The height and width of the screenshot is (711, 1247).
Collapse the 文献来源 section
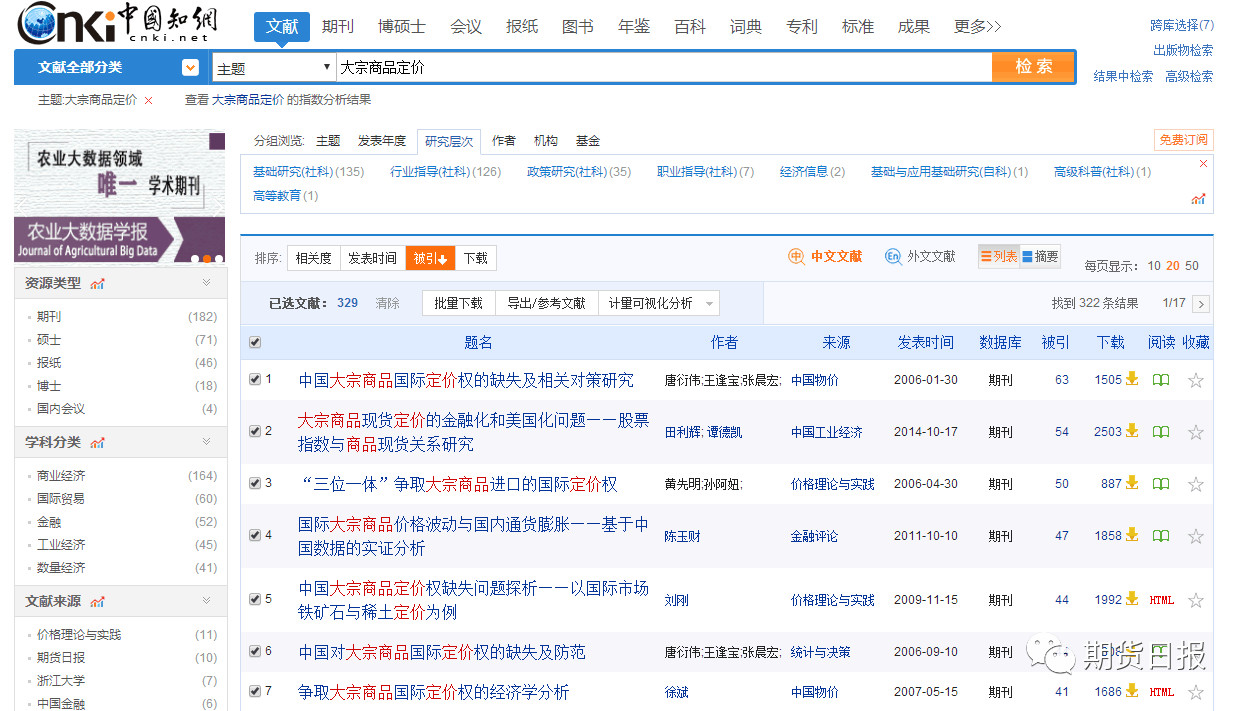(x=207, y=600)
